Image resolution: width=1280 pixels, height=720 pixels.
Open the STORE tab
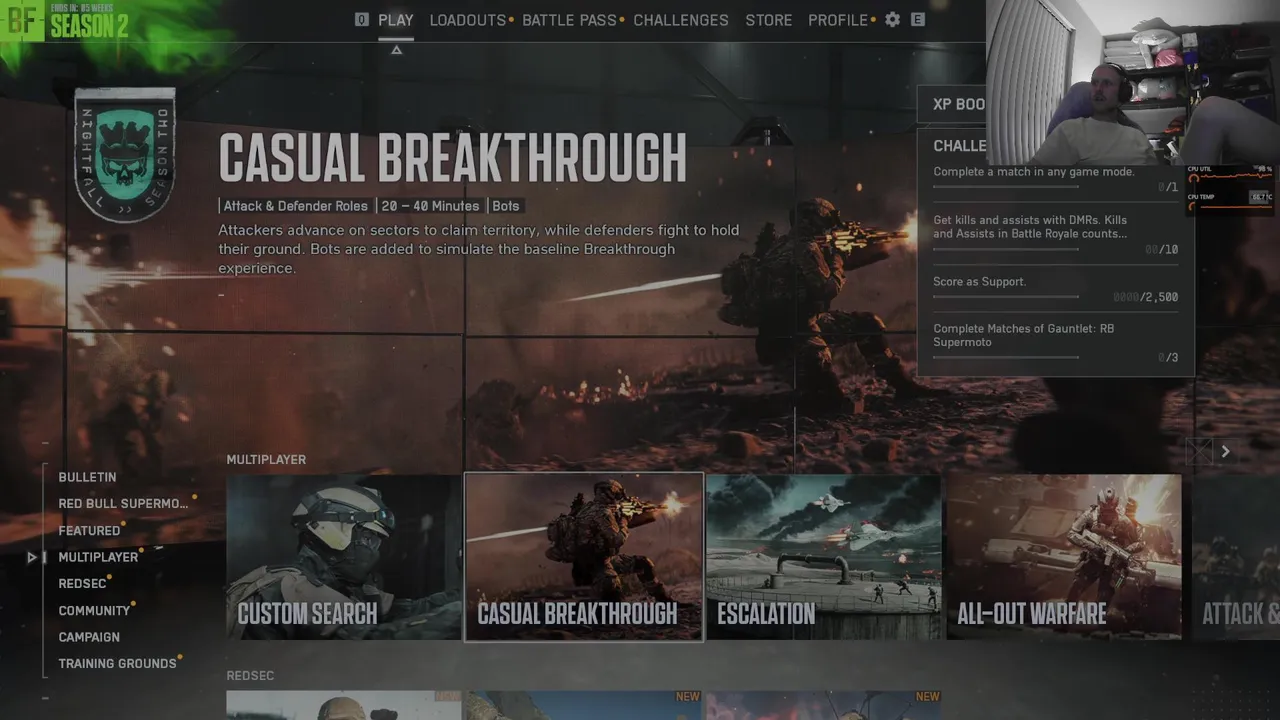768,20
